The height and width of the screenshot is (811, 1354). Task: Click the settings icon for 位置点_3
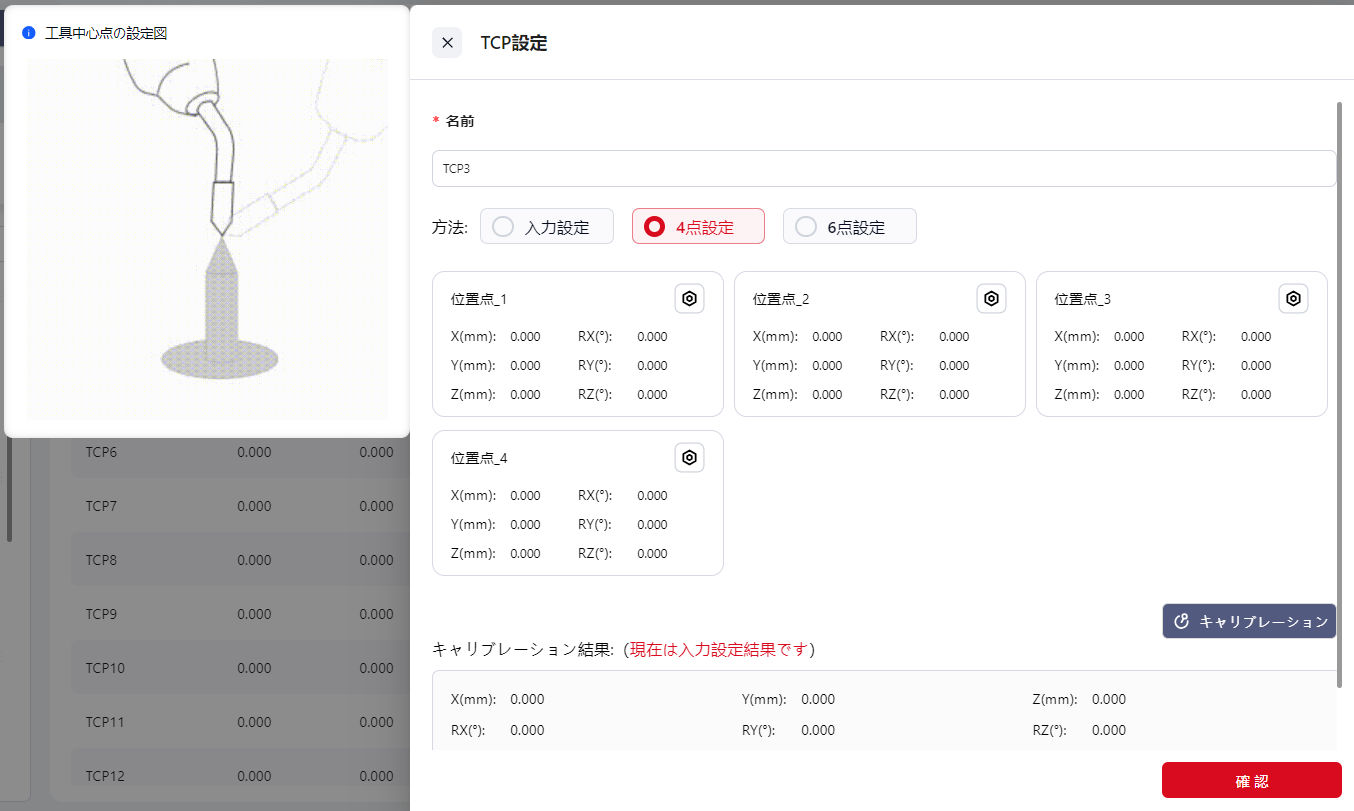(x=1293, y=298)
